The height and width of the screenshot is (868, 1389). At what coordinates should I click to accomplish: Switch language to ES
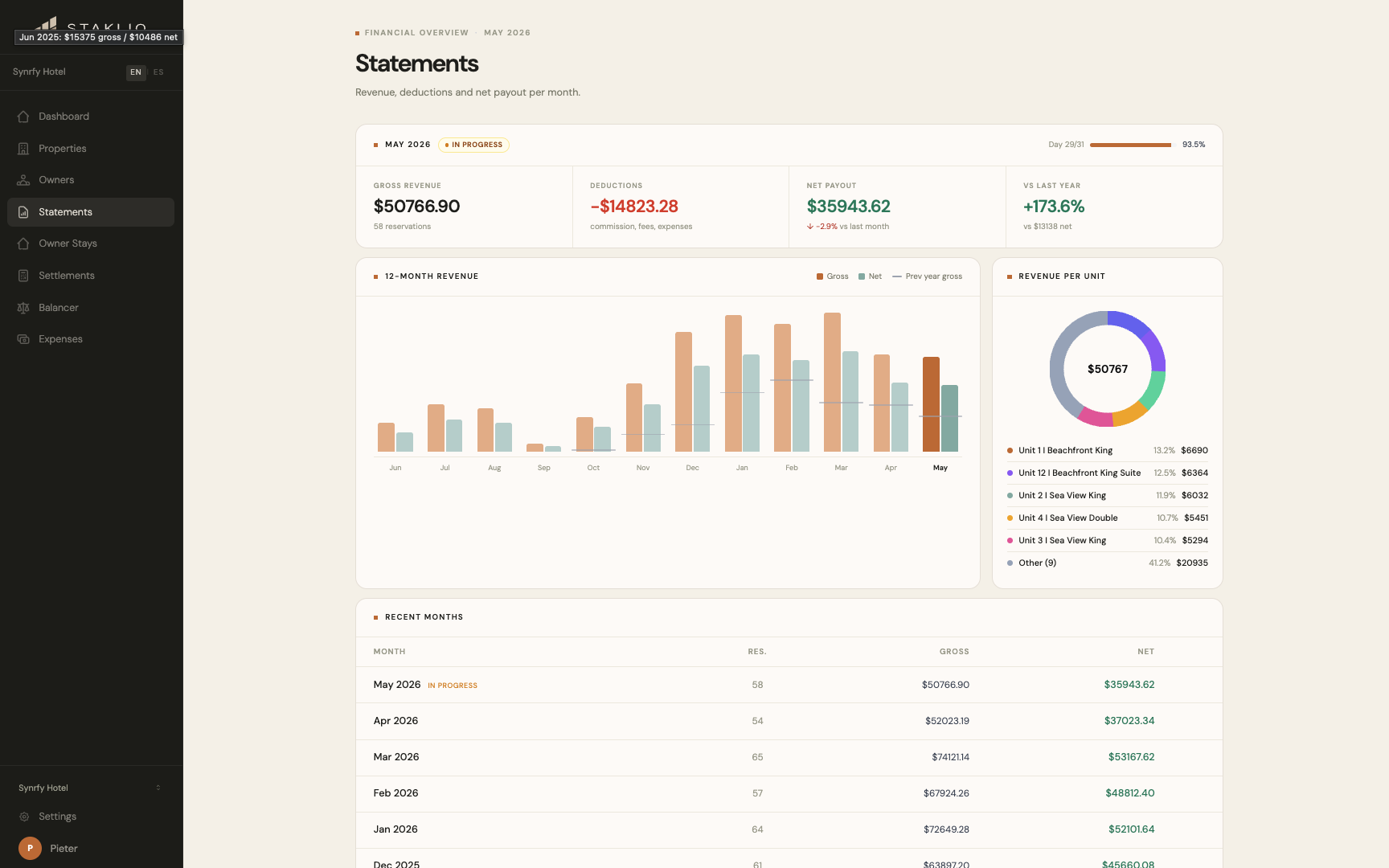158,72
